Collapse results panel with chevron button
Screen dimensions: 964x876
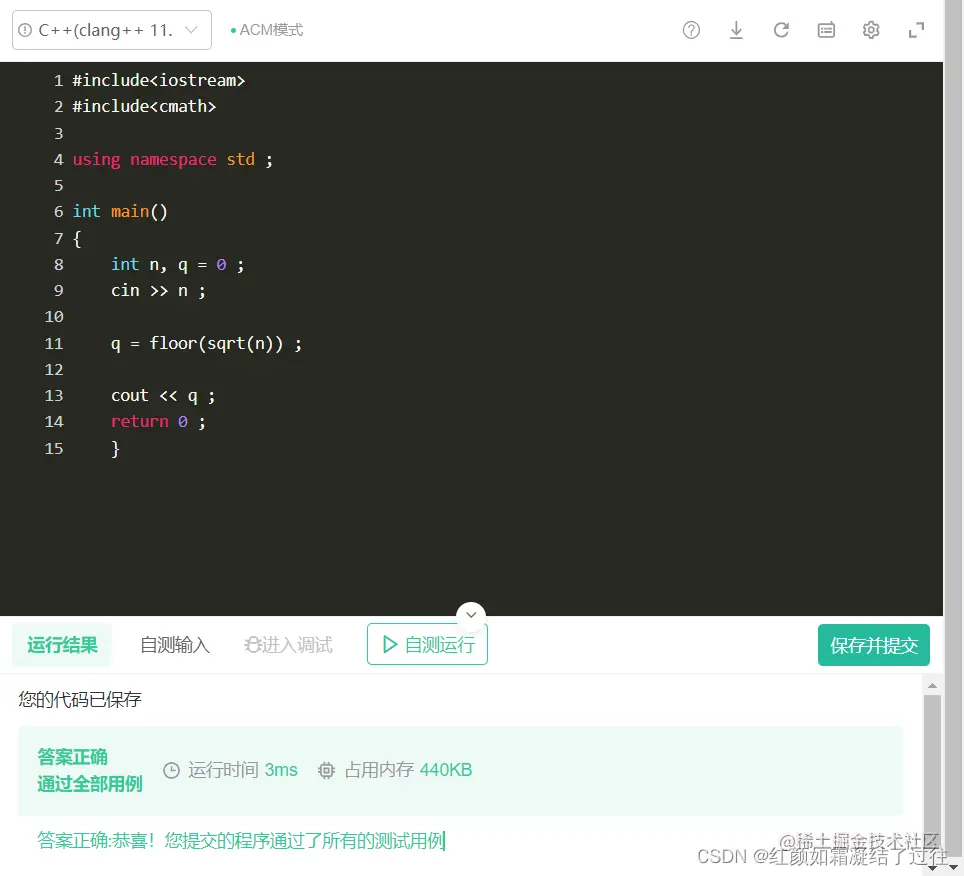471,615
